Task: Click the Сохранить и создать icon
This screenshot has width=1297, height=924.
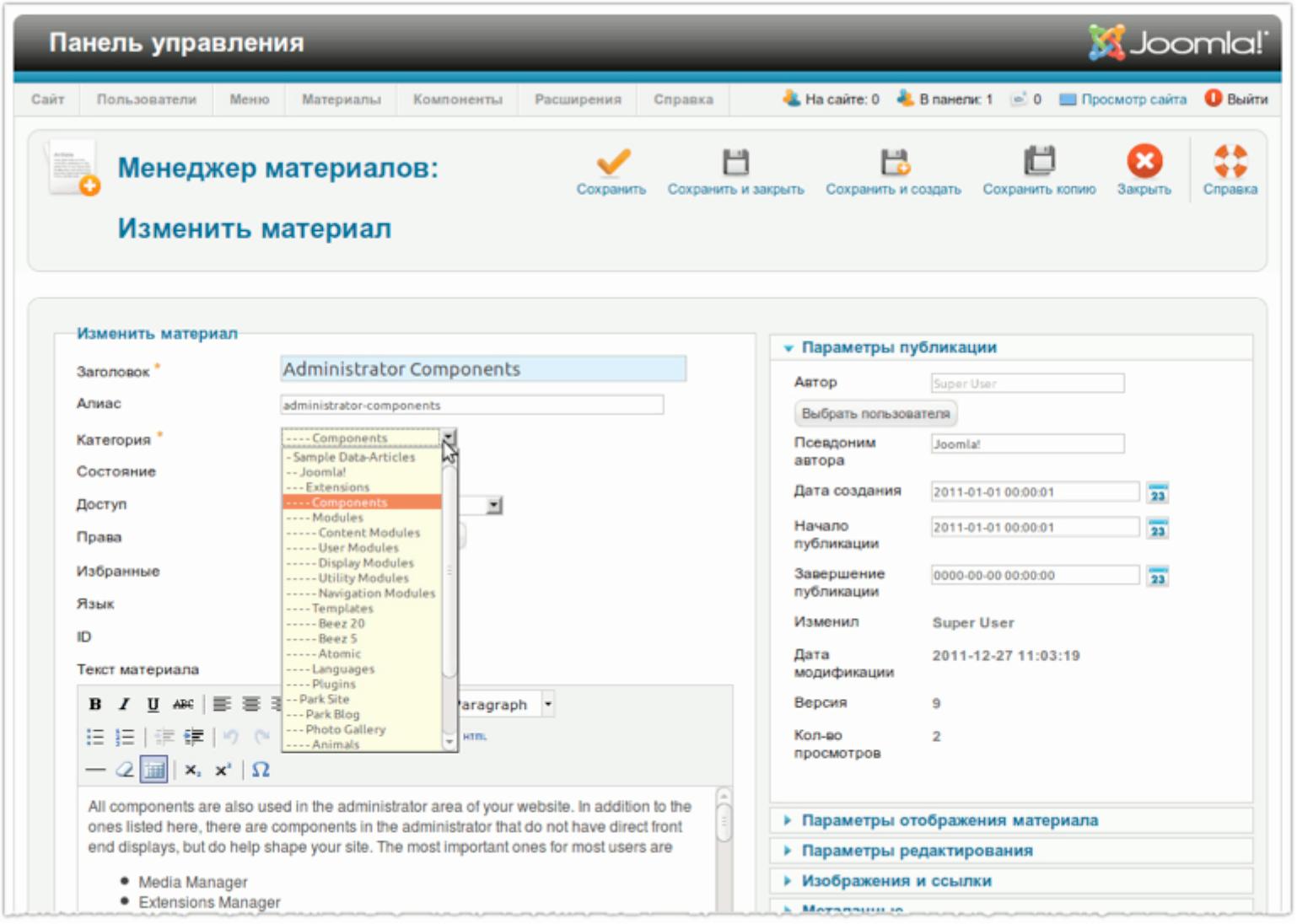Action: [x=894, y=162]
